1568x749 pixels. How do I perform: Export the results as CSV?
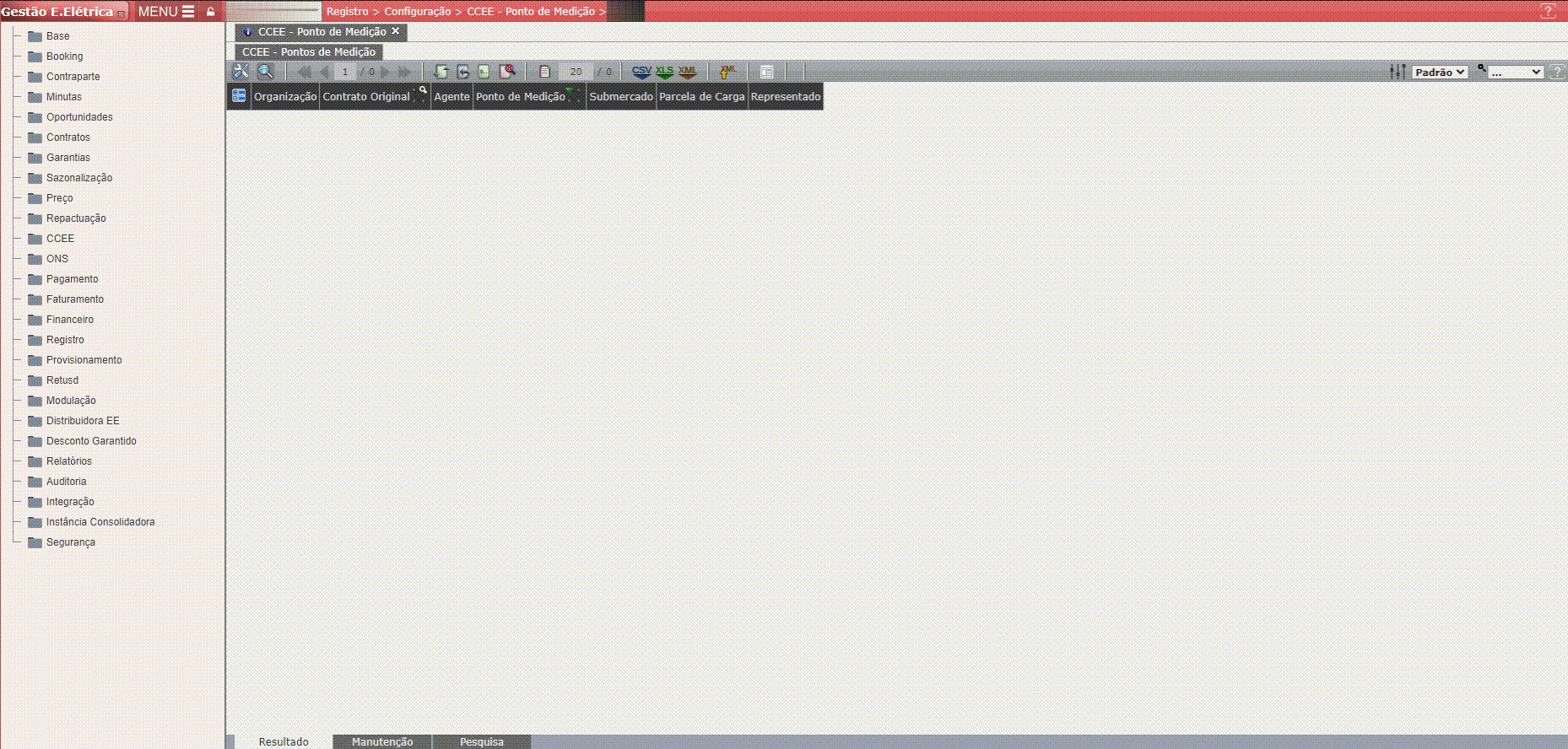click(641, 72)
